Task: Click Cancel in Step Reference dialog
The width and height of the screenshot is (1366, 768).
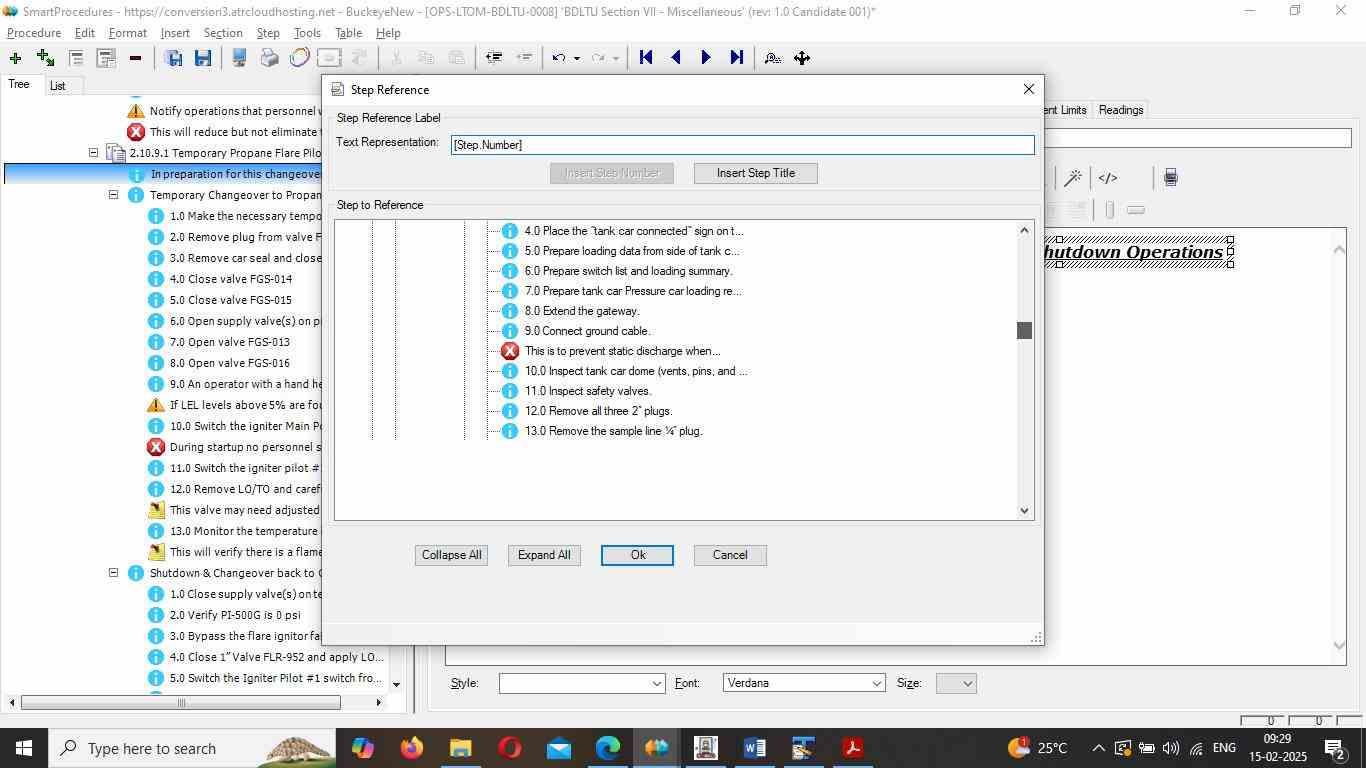Action: click(730, 555)
